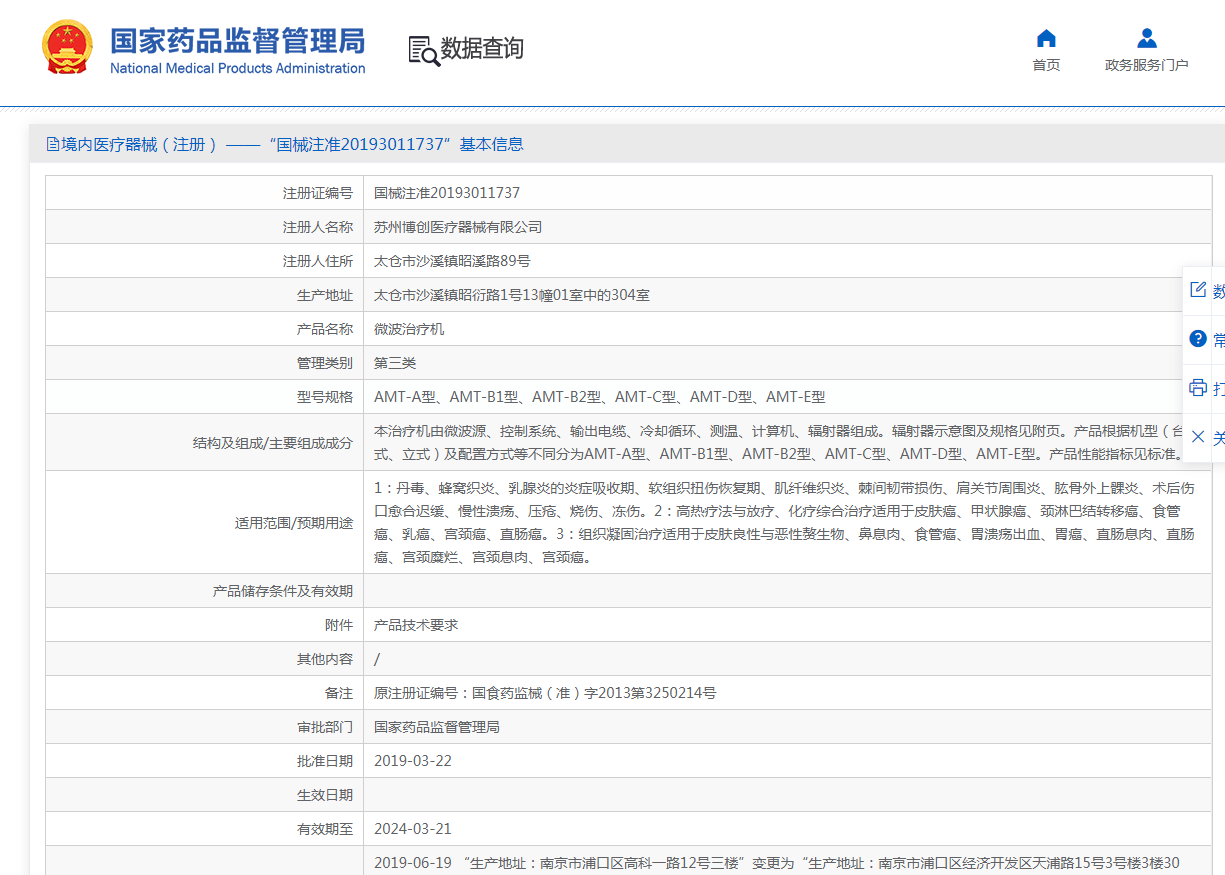This screenshot has height=875, width=1225.
Task: Click 审批部门 row label
Action: pos(325,727)
